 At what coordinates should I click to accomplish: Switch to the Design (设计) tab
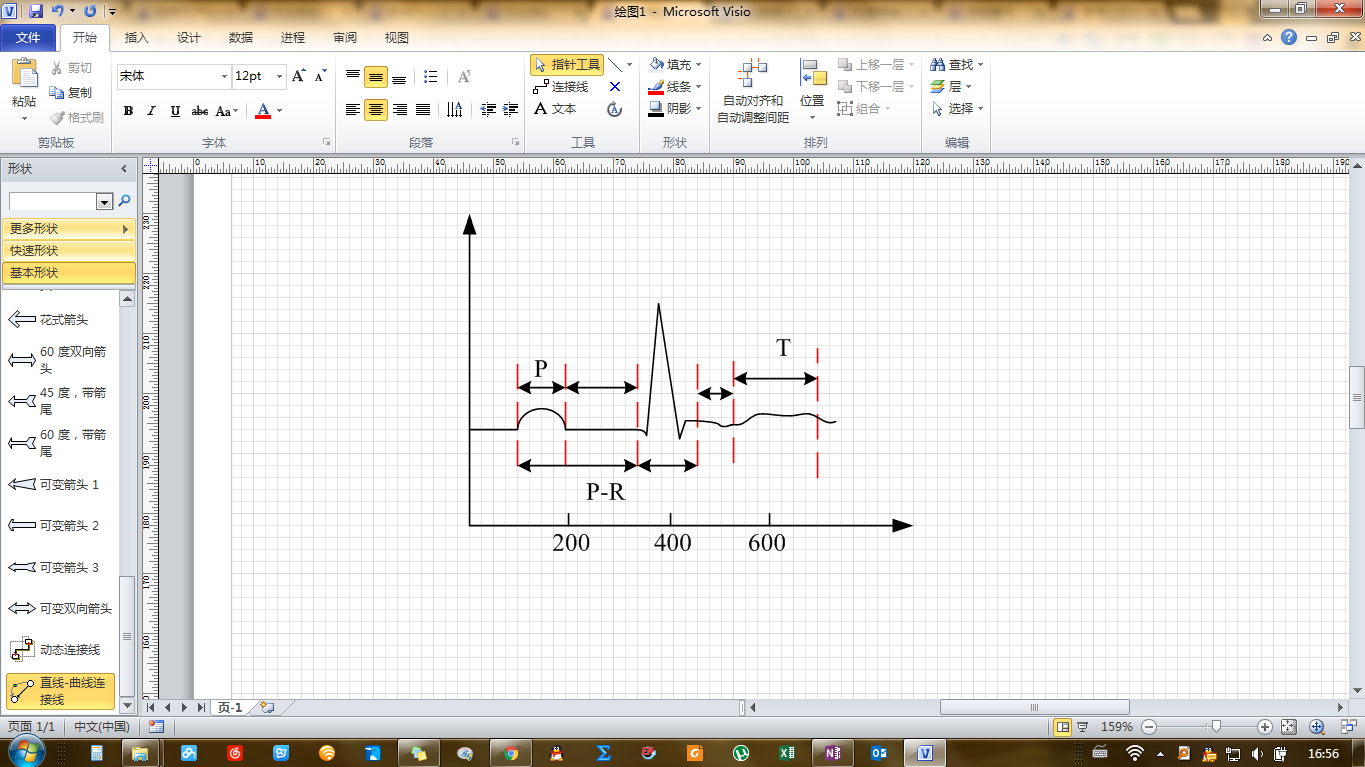(188, 38)
